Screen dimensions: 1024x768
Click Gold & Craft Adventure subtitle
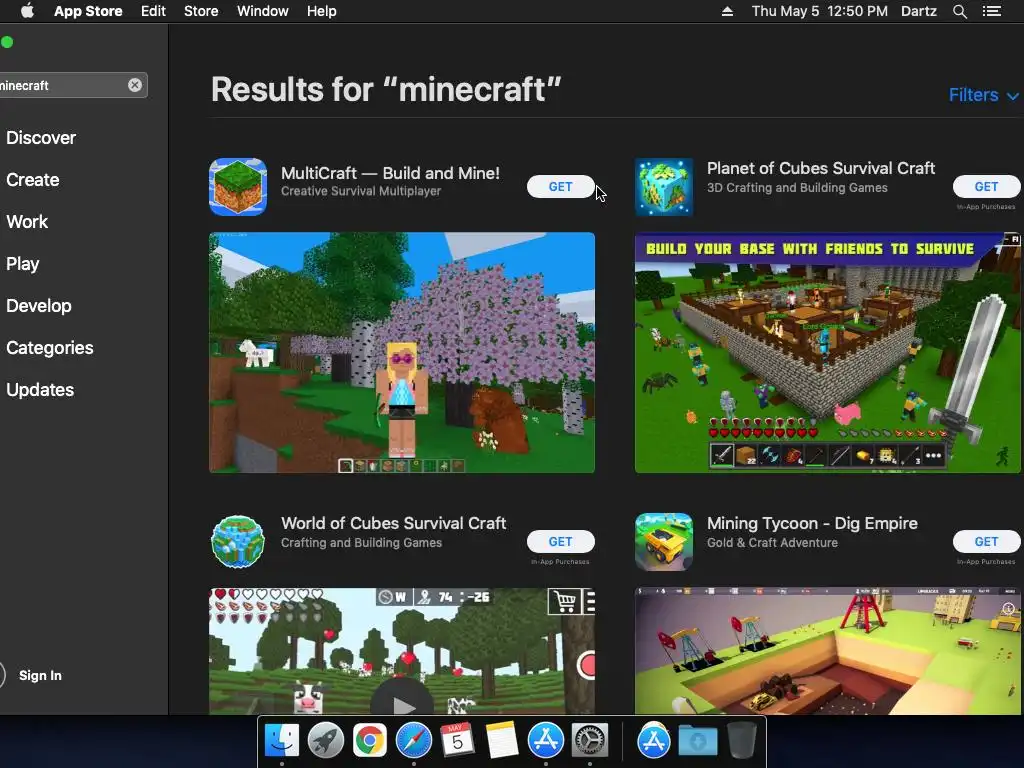tap(773, 543)
